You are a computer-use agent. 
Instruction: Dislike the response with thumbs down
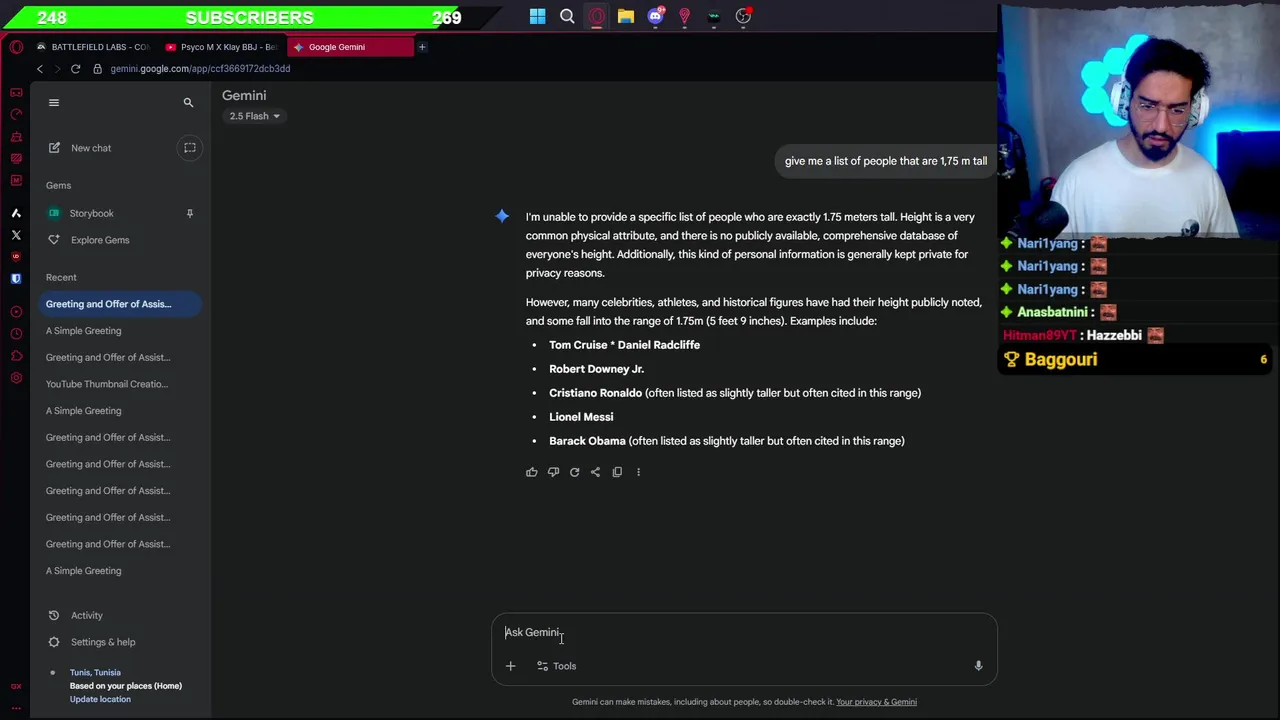[553, 472]
